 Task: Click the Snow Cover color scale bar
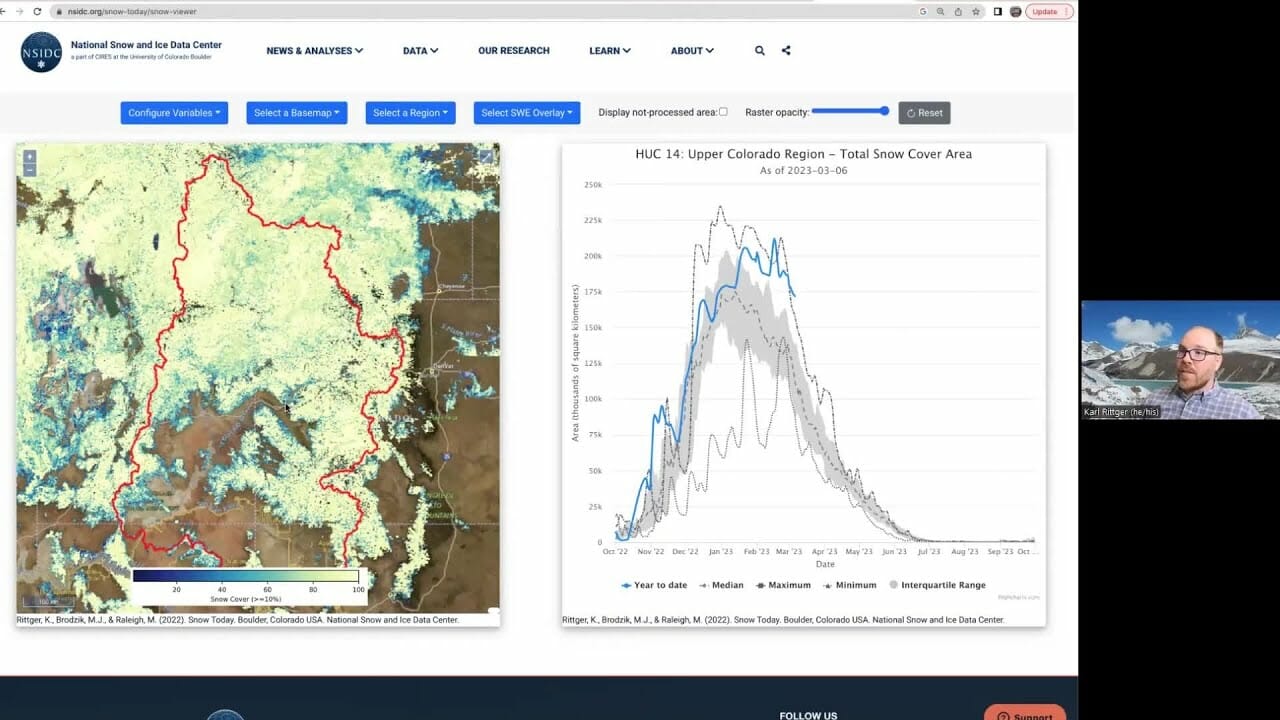coord(246,576)
